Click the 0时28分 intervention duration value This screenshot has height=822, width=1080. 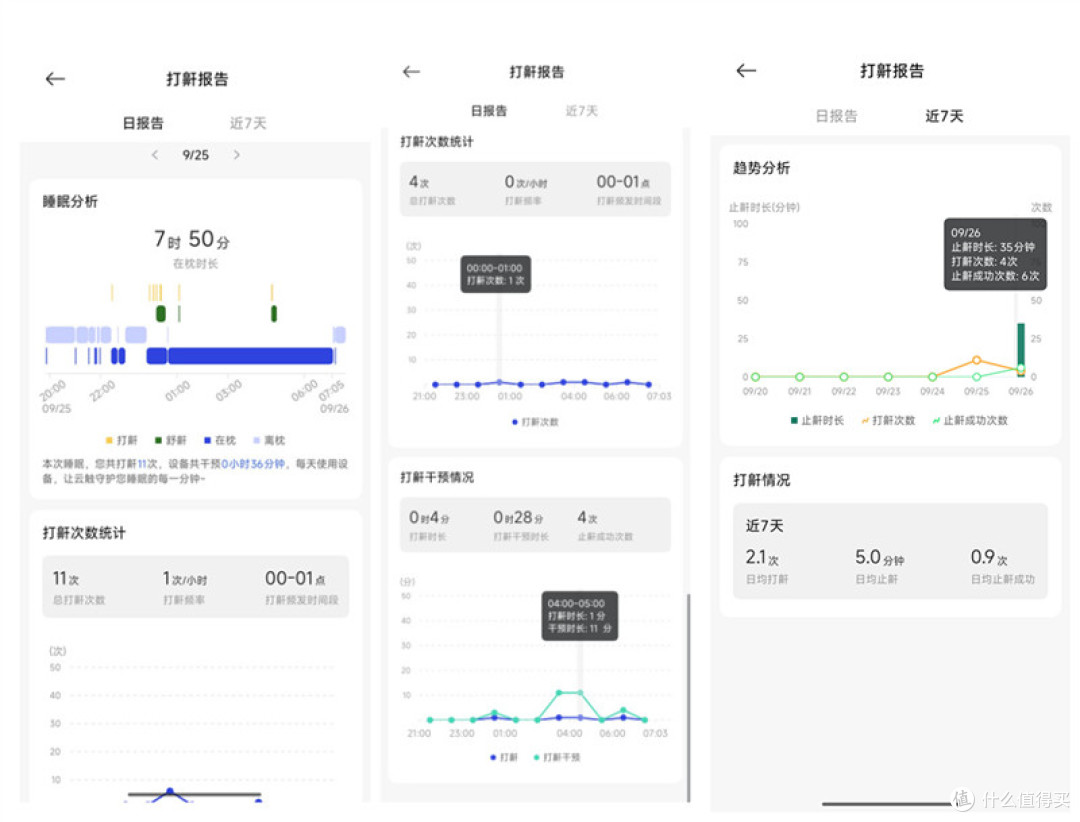click(x=518, y=517)
